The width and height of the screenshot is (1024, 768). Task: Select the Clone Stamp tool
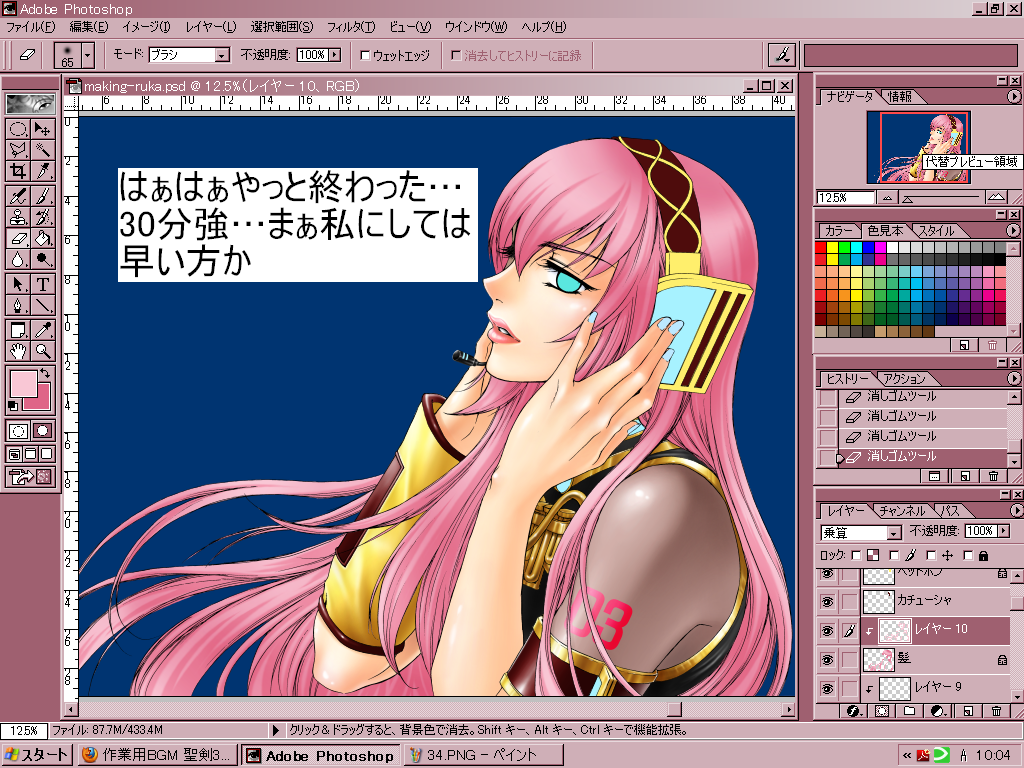click(18, 216)
